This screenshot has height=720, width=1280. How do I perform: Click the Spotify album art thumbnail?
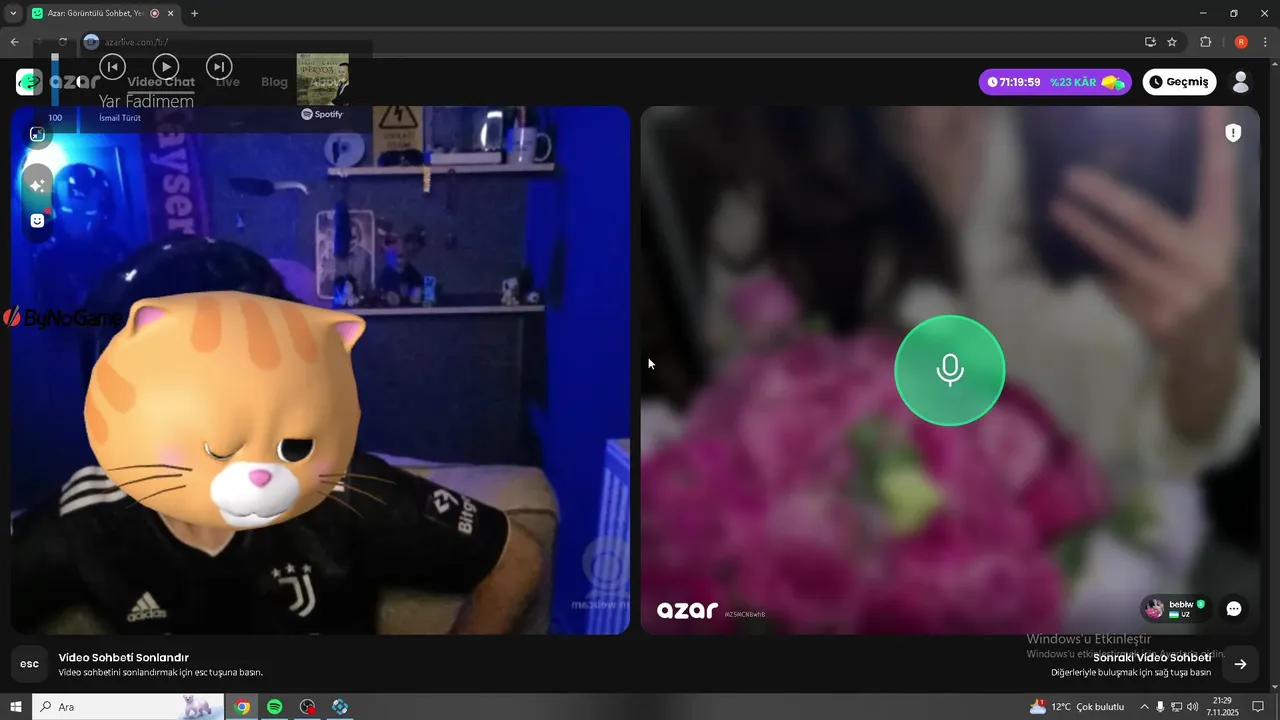click(x=323, y=79)
